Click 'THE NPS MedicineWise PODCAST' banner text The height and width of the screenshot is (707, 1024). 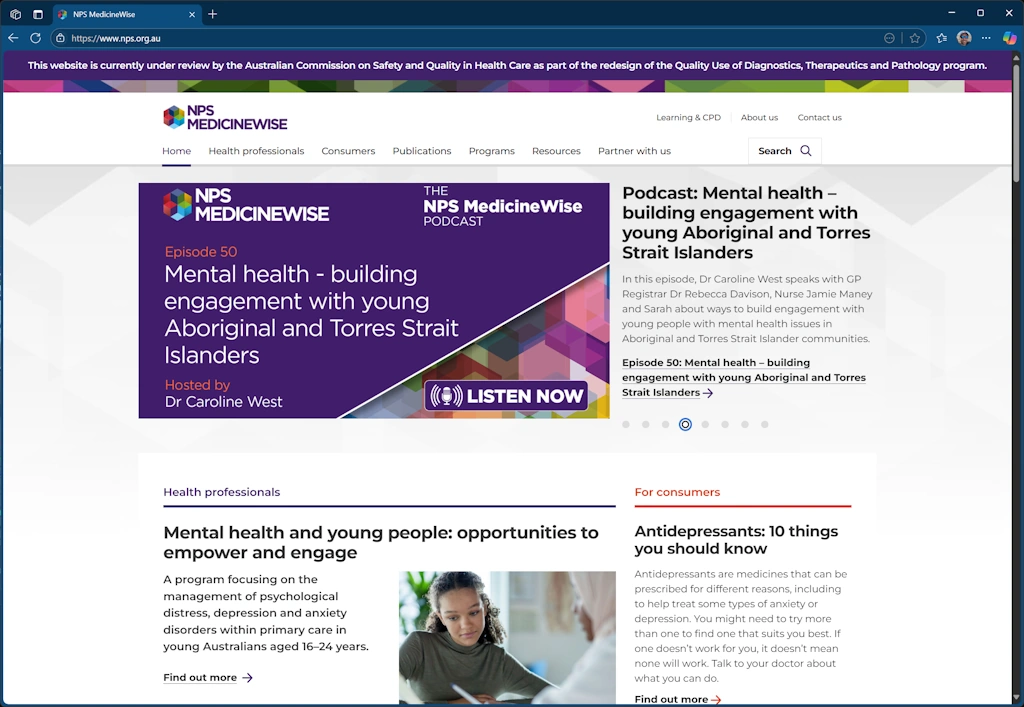tap(502, 206)
